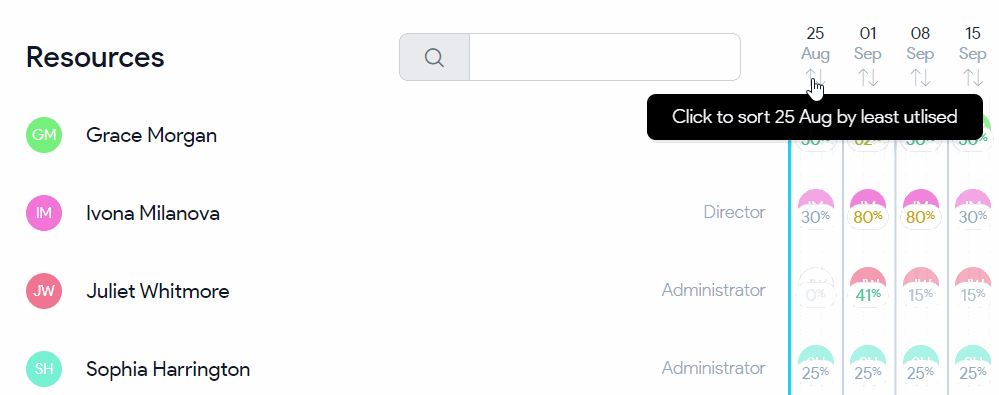The width and height of the screenshot is (999, 395).
Task: Open Ivona's 30% cell for 25 Aug
Action: 816,209
